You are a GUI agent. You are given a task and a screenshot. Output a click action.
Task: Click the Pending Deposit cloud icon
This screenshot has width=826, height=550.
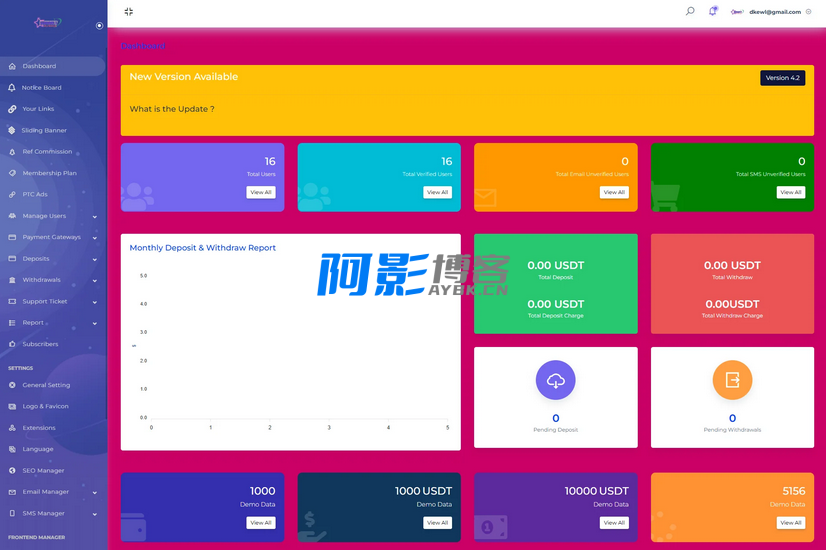tap(555, 380)
